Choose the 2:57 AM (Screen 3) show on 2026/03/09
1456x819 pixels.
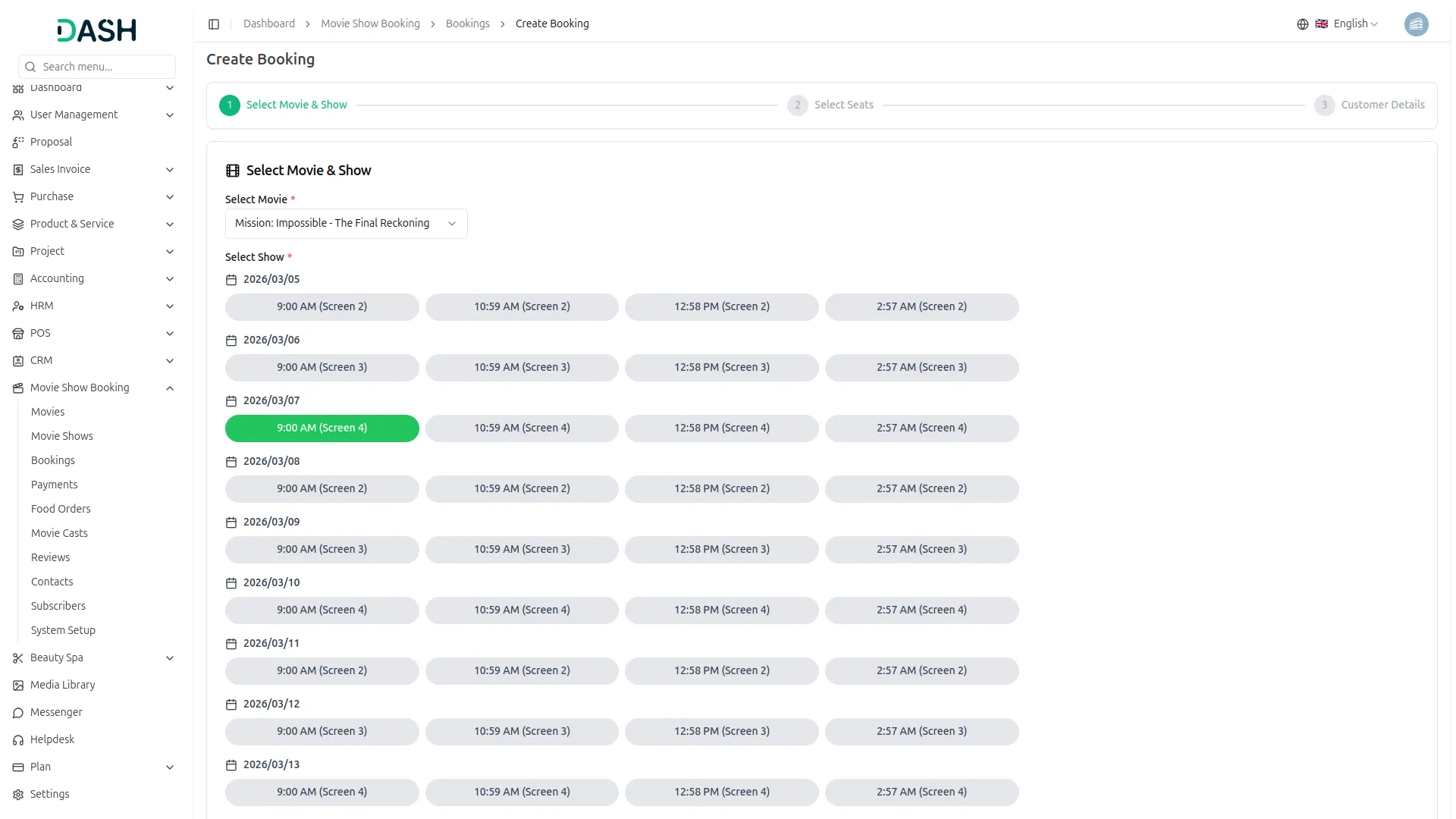(921, 549)
